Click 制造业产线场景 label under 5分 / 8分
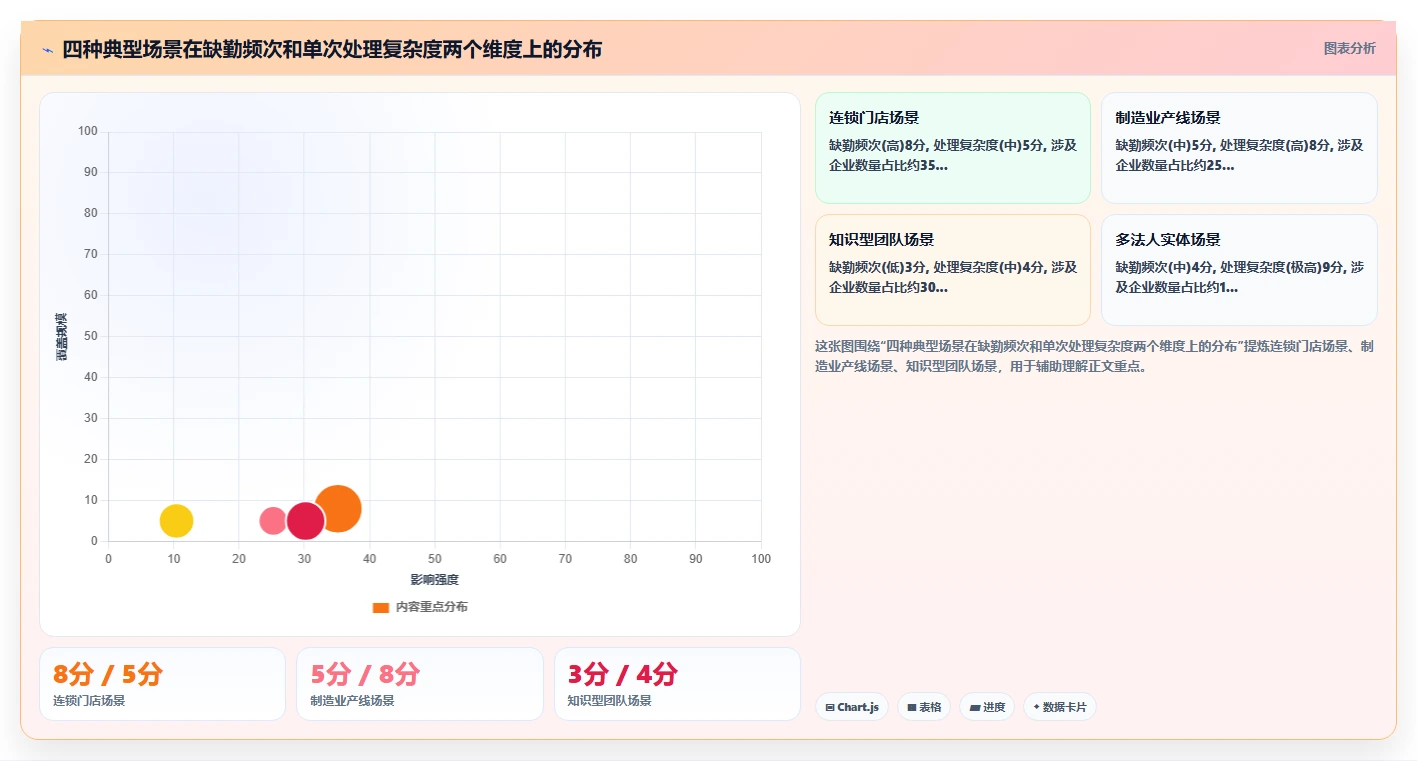Image resolution: width=1417 pixels, height=761 pixels. point(352,701)
